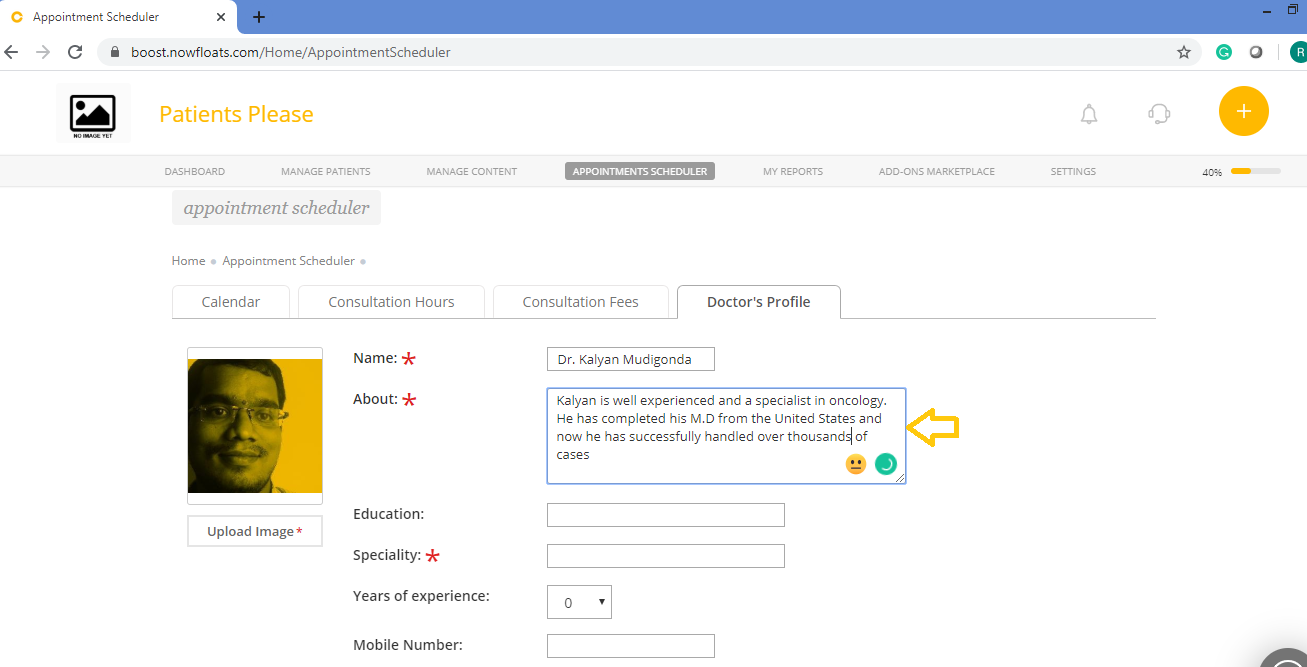Click the yellow plus add button

[x=1243, y=111]
